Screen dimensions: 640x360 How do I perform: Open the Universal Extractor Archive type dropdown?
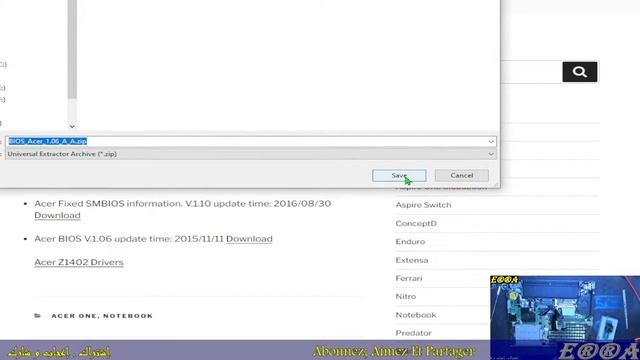click(x=251, y=154)
